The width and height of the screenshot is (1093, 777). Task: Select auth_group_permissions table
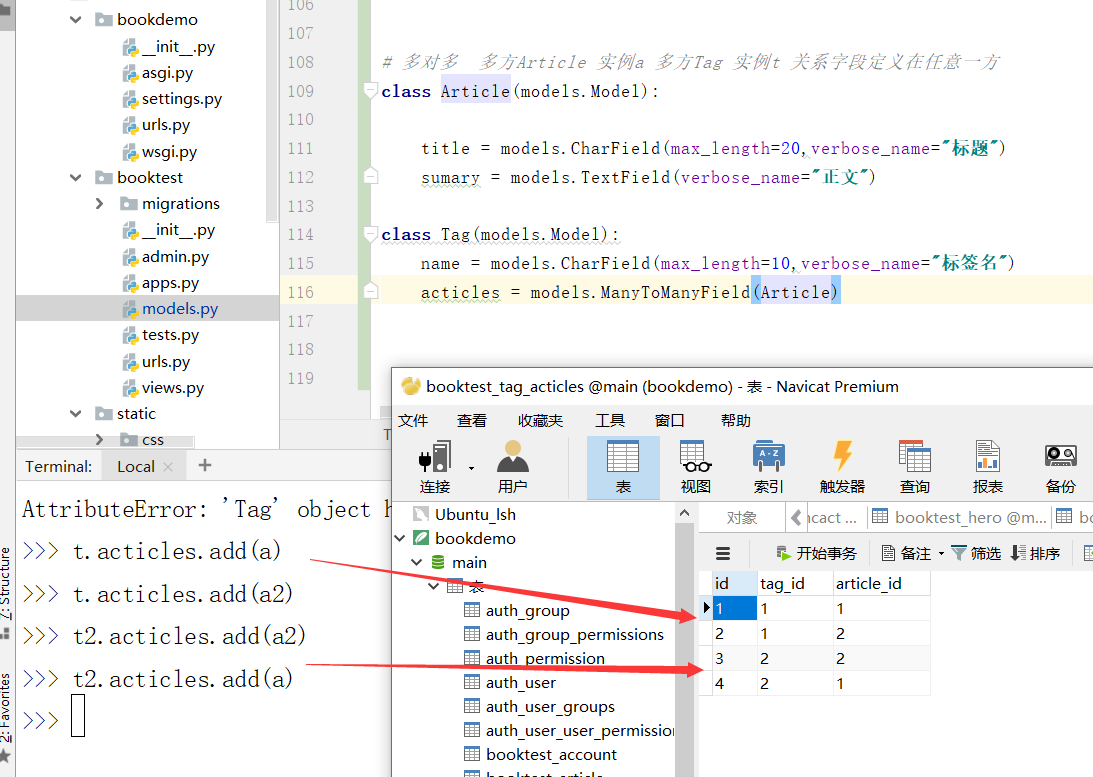(x=564, y=635)
